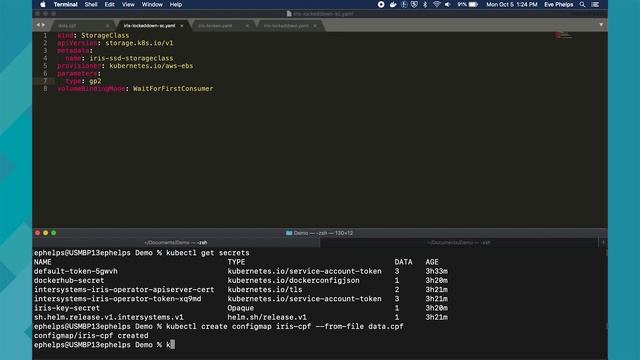Click 'dockerhub-secret' row name
Image resolution: width=640 pixels, height=360 pixels.
[x=69, y=280]
